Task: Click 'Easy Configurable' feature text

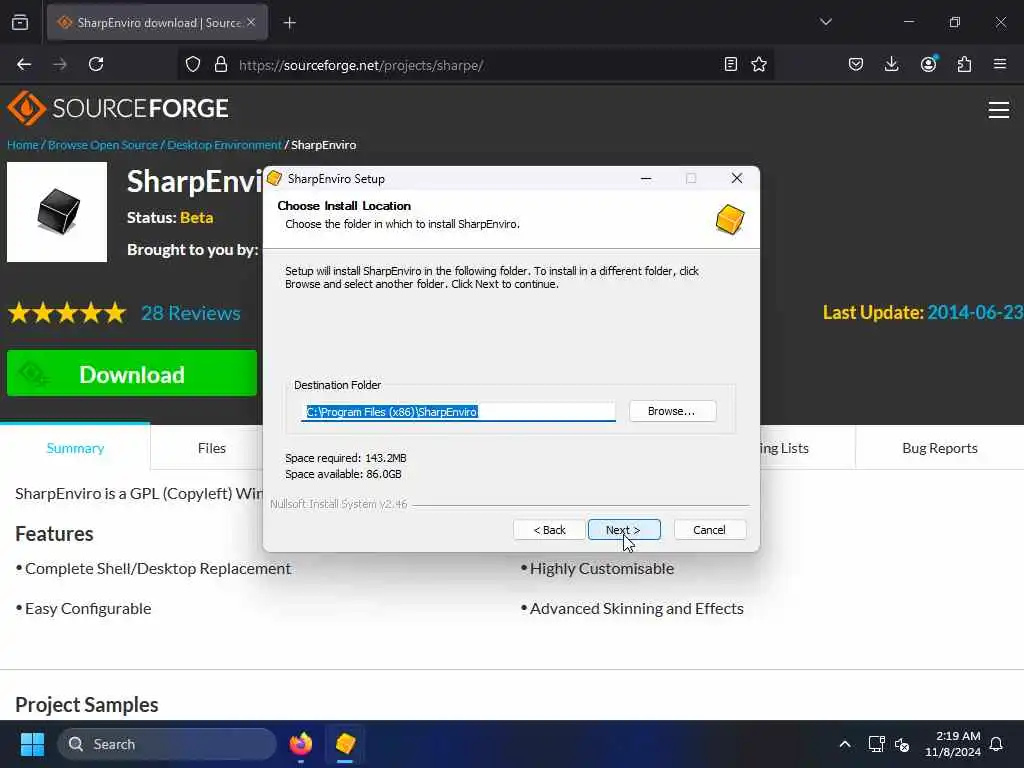Action: (88, 609)
